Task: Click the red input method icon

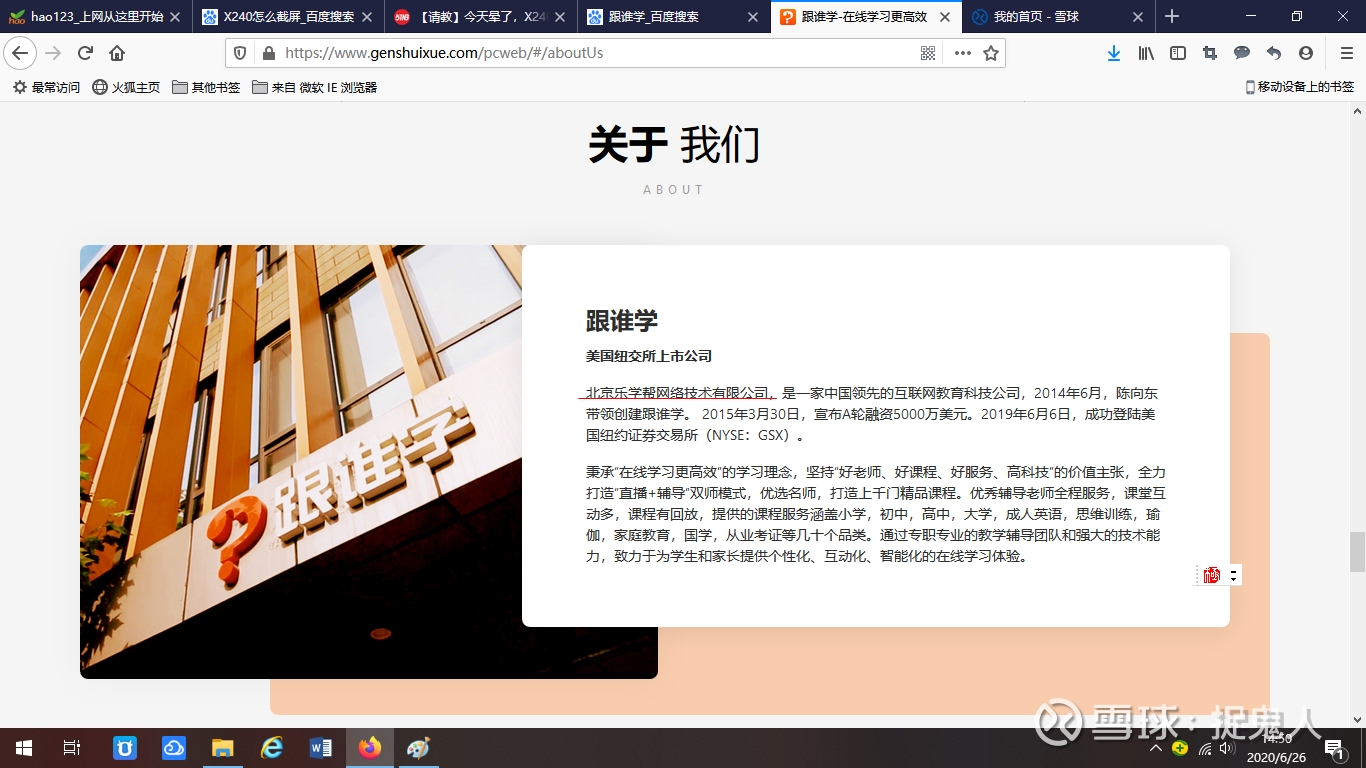Action: click(1212, 575)
